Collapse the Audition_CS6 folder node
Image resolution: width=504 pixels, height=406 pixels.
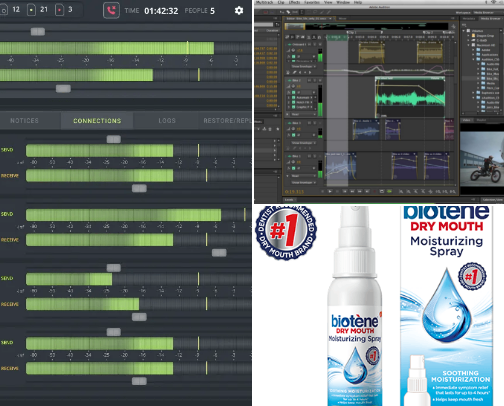(x=473, y=59)
